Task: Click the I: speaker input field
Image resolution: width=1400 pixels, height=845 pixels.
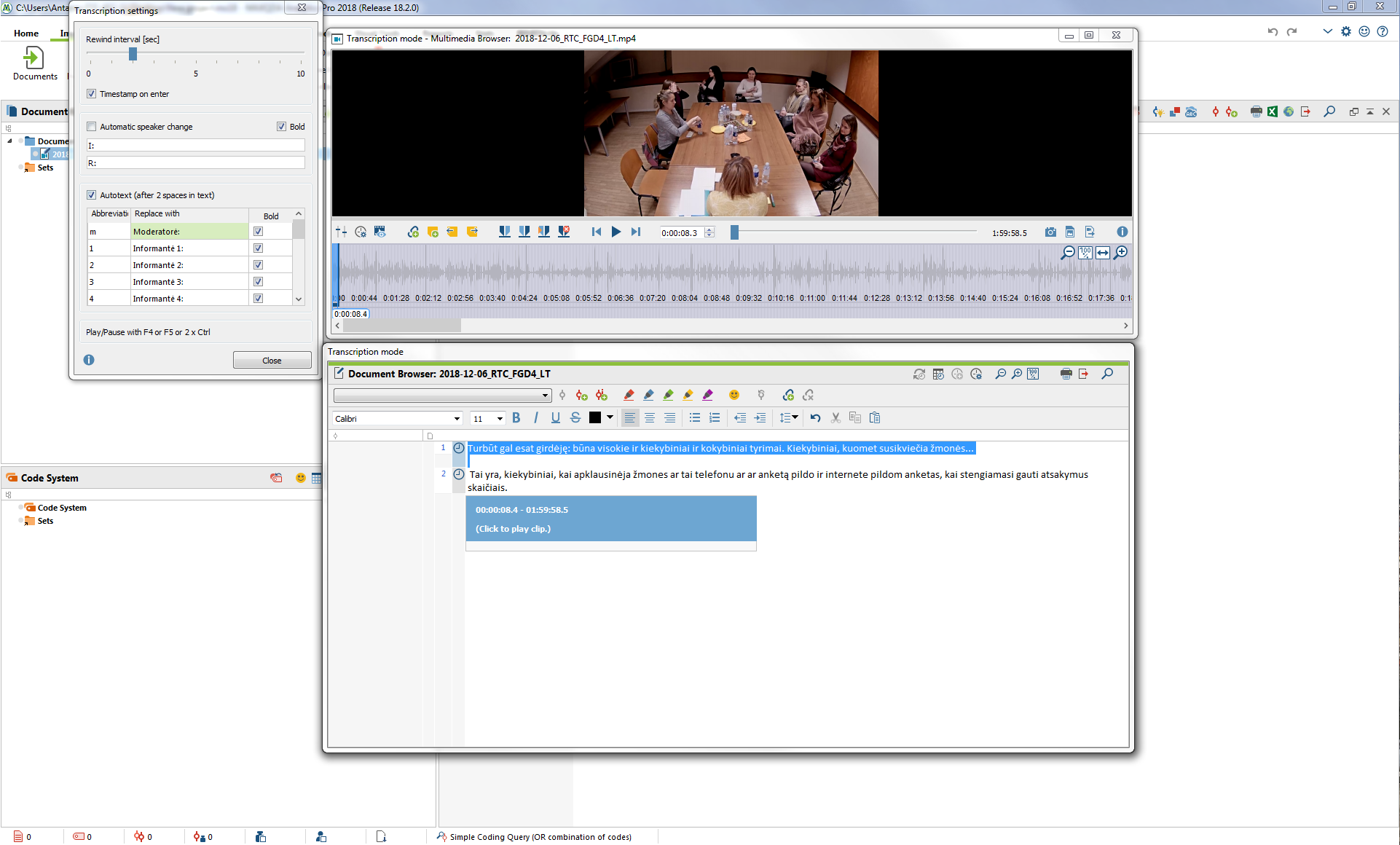Action: point(195,146)
